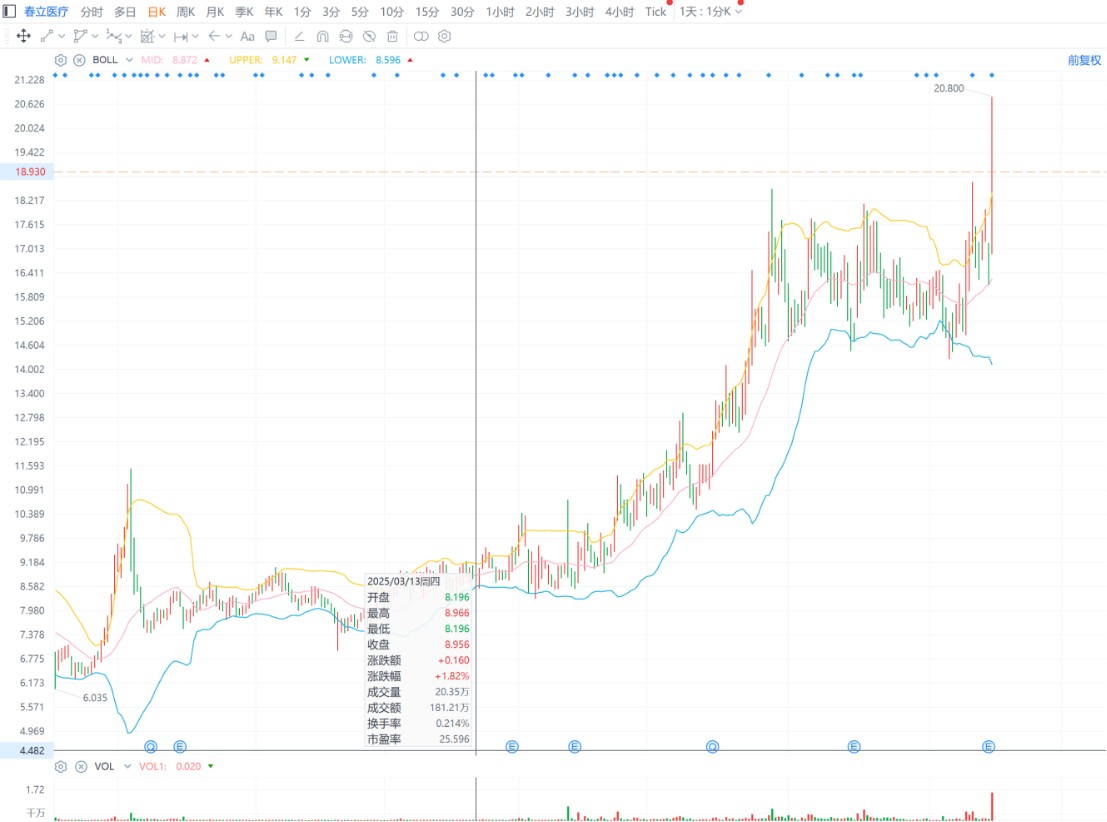Open the drawing toolbar settings gear
Image resolution: width=1107 pixels, height=822 pixels.
(445, 36)
